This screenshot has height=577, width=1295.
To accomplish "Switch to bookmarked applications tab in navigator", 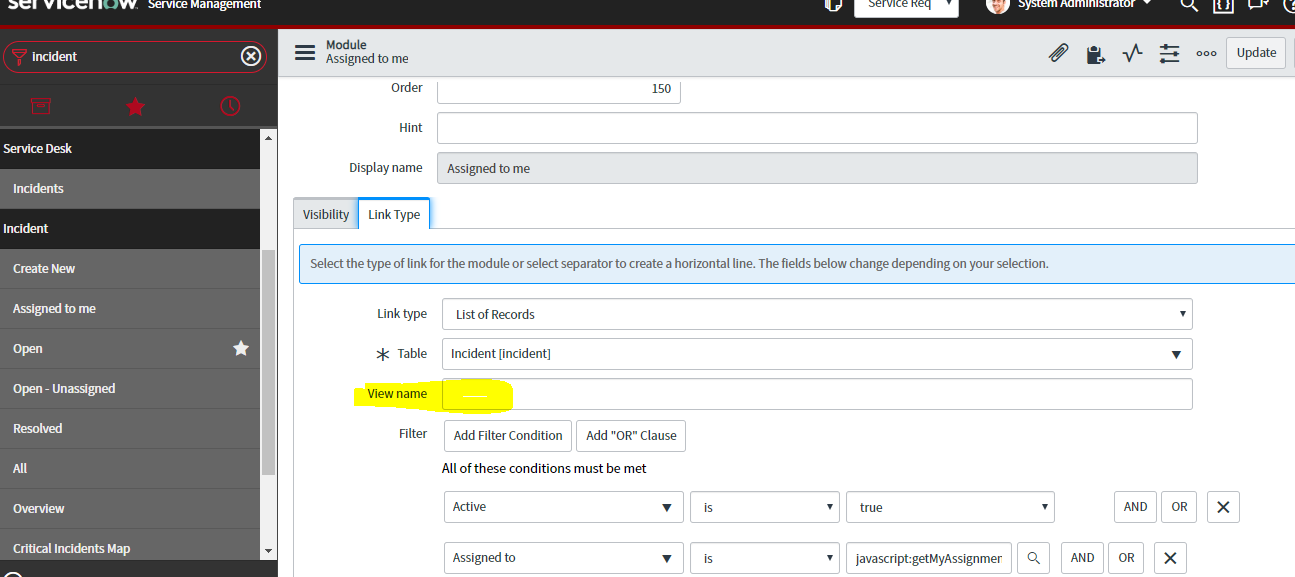I will (40, 106).
